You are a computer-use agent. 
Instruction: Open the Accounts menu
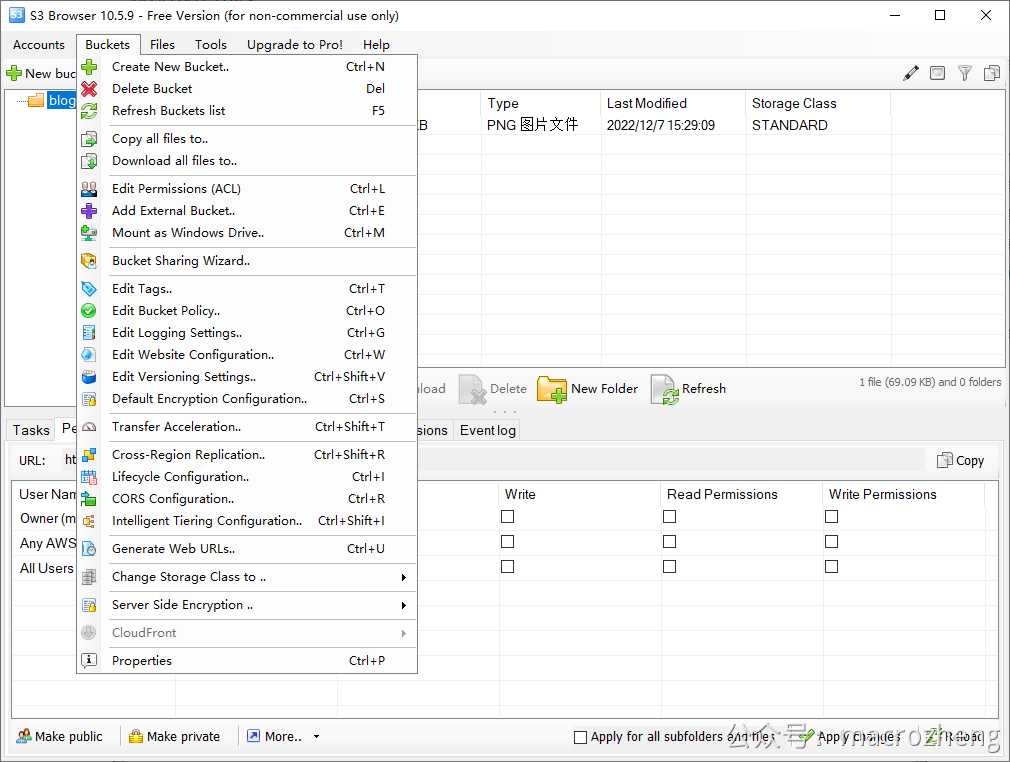tap(39, 44)
